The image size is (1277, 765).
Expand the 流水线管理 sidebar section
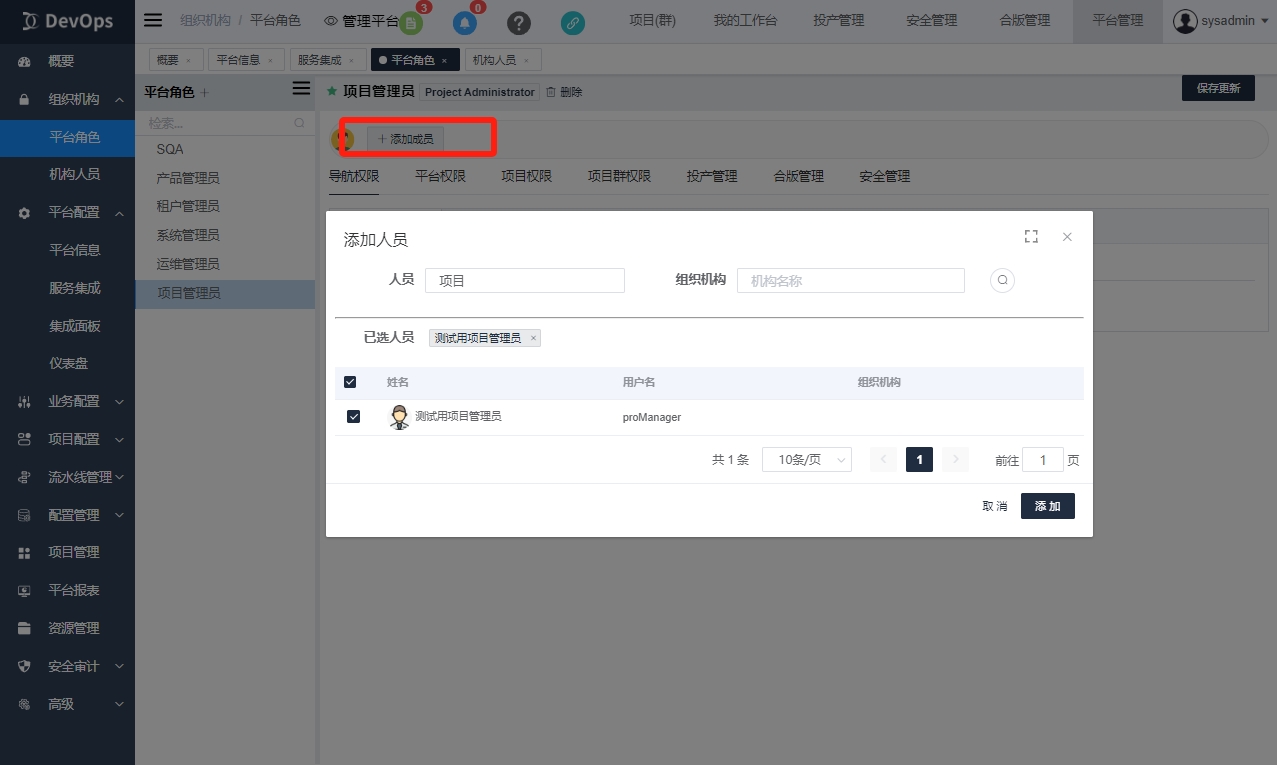point(119,477)
